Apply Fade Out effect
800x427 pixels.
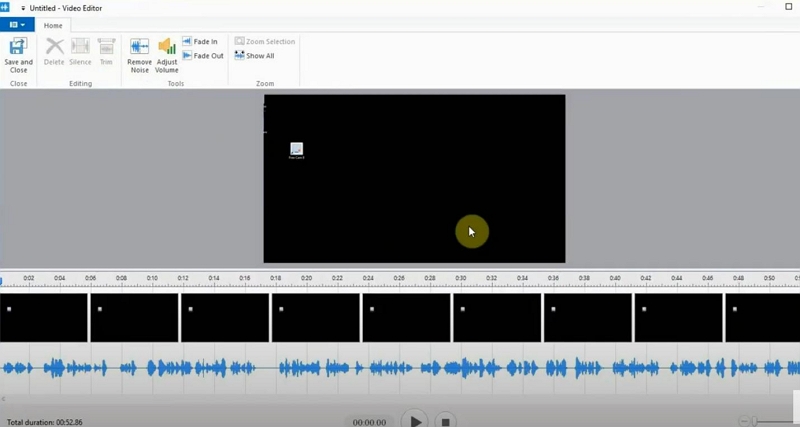click(203, 56)
